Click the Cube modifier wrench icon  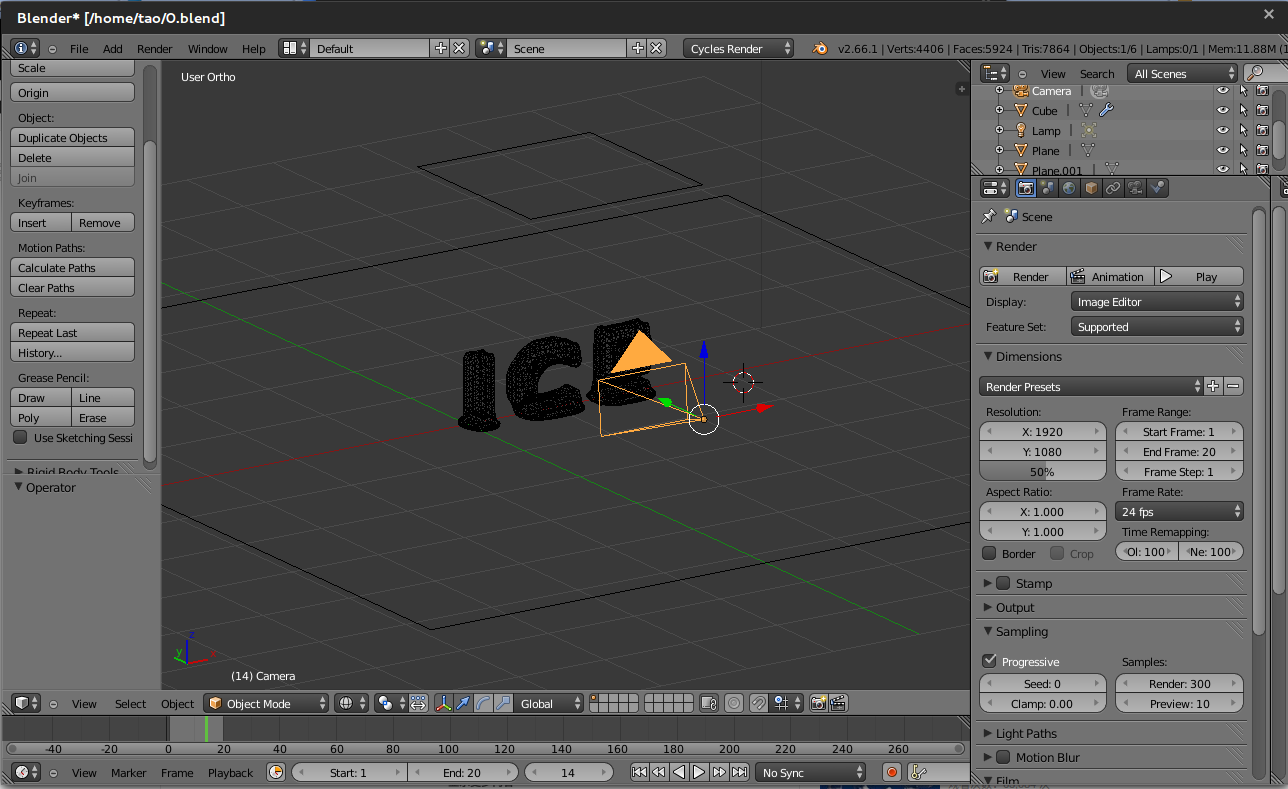1105,110
